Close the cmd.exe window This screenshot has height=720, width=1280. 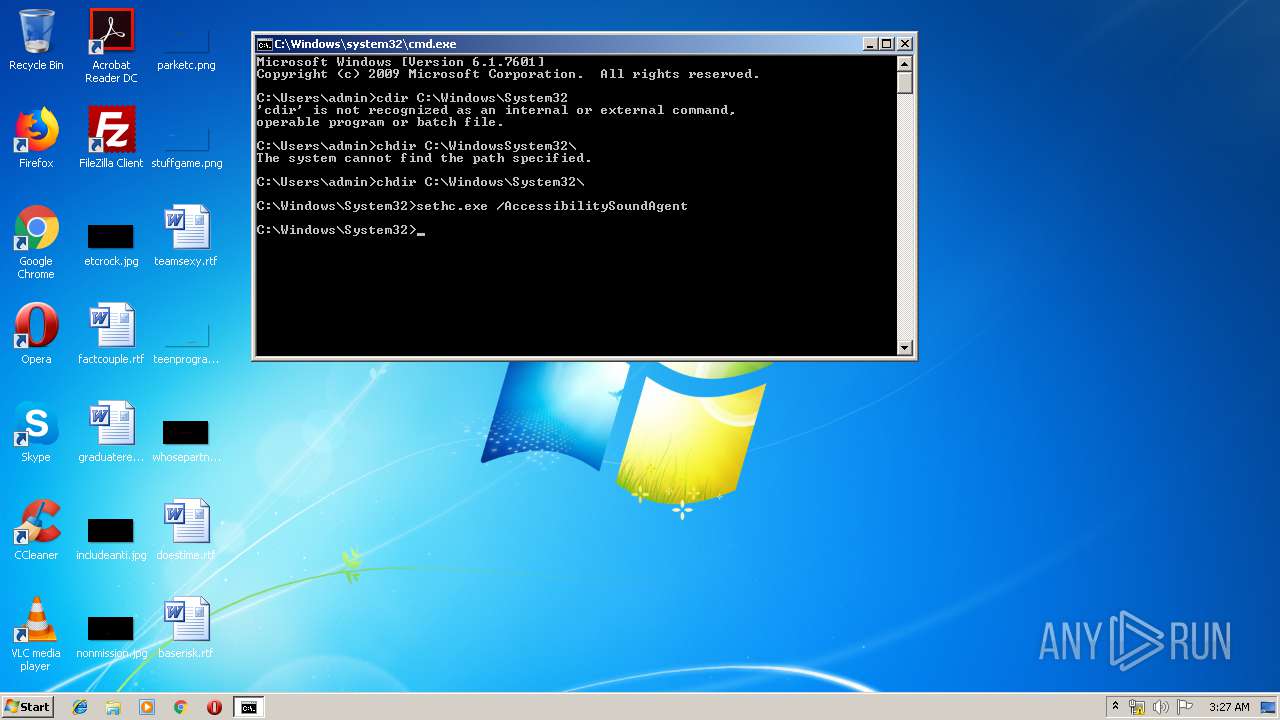[904, 44]
